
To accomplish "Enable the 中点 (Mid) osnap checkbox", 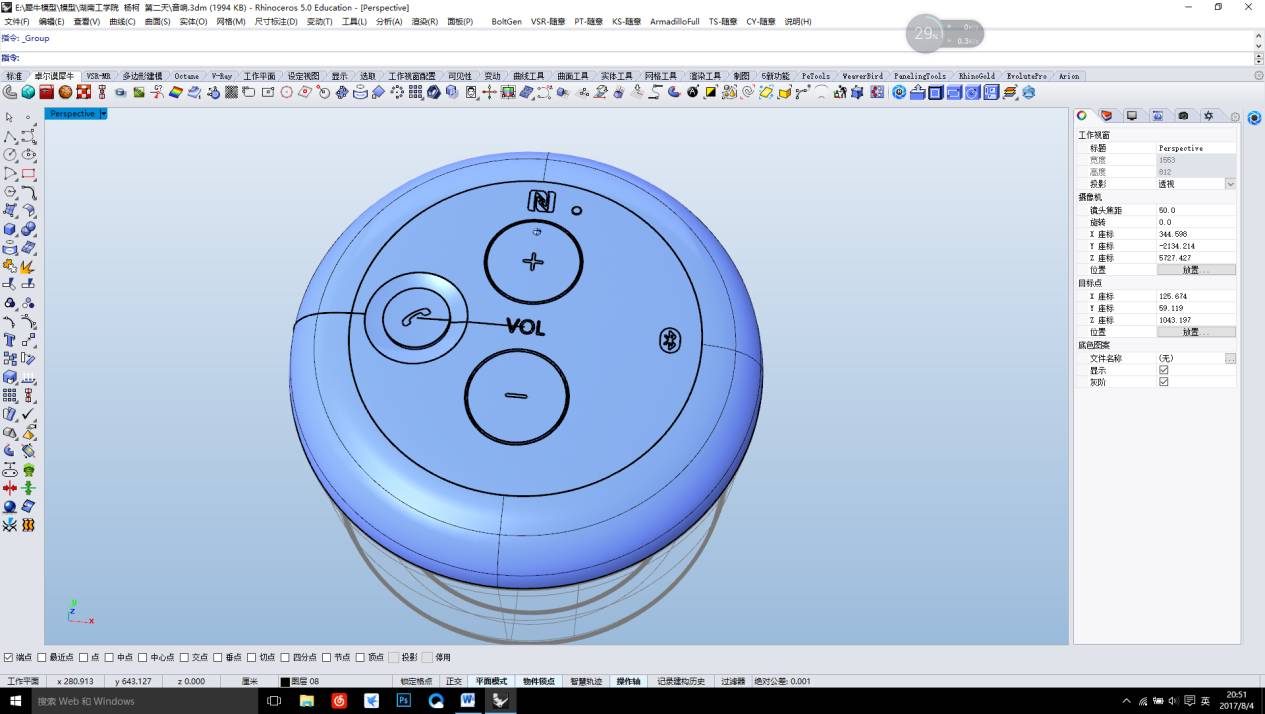I will click(x=110, y=657).
